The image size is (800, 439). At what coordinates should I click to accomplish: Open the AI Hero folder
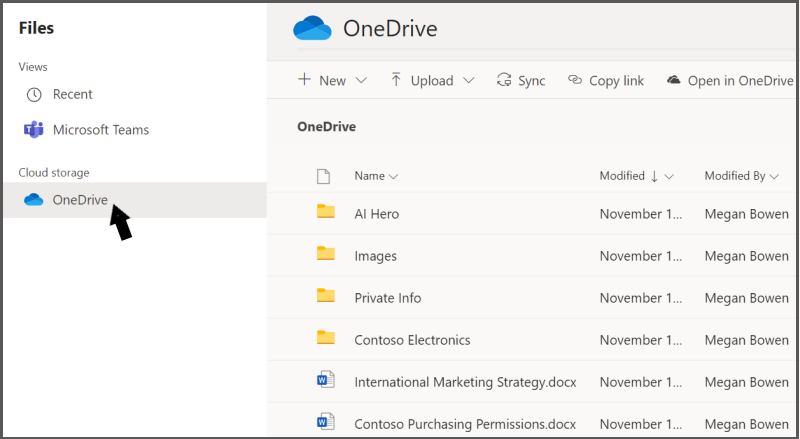(377, 214)
